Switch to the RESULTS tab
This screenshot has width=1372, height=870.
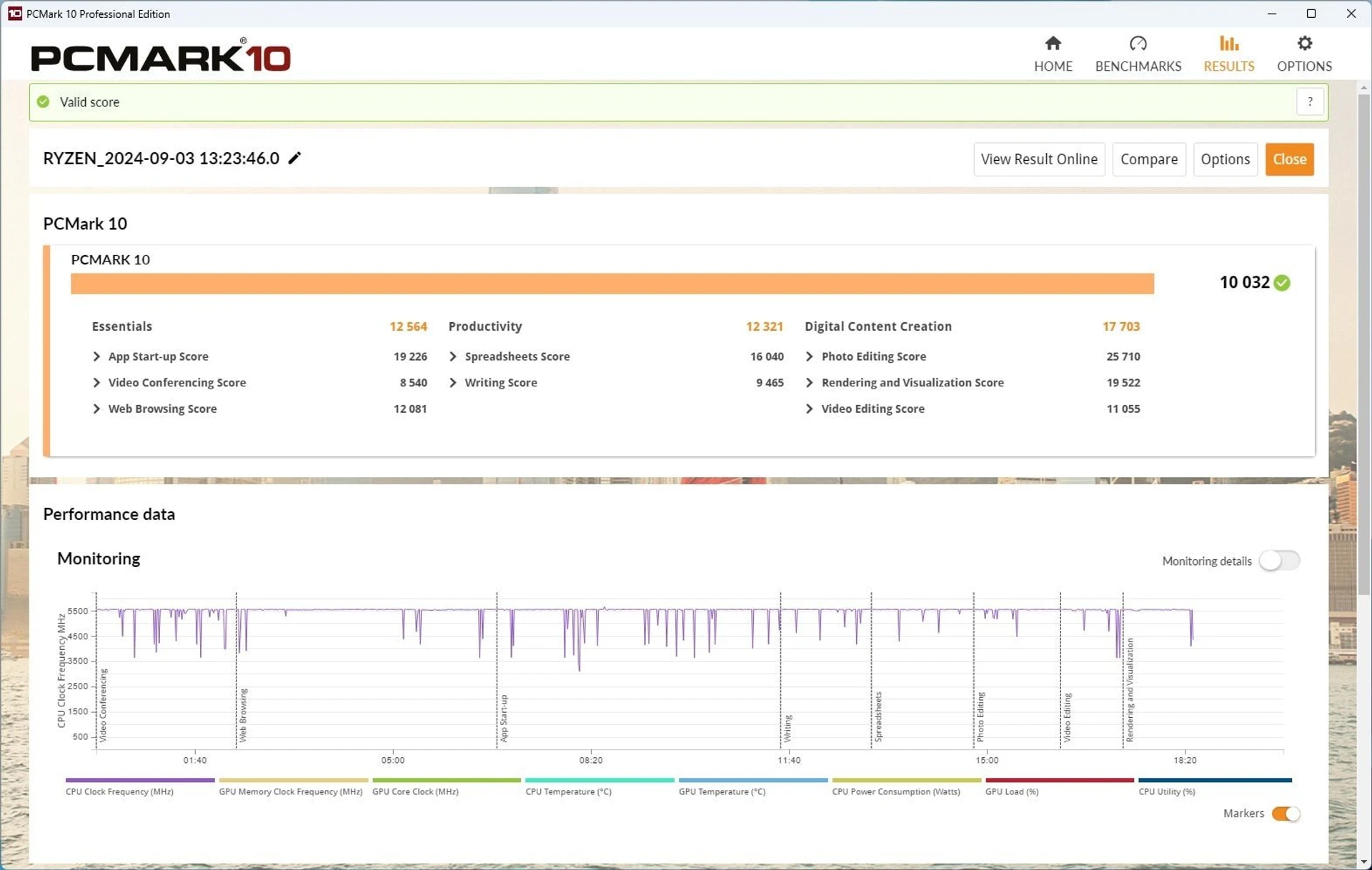click(1228, 54)
